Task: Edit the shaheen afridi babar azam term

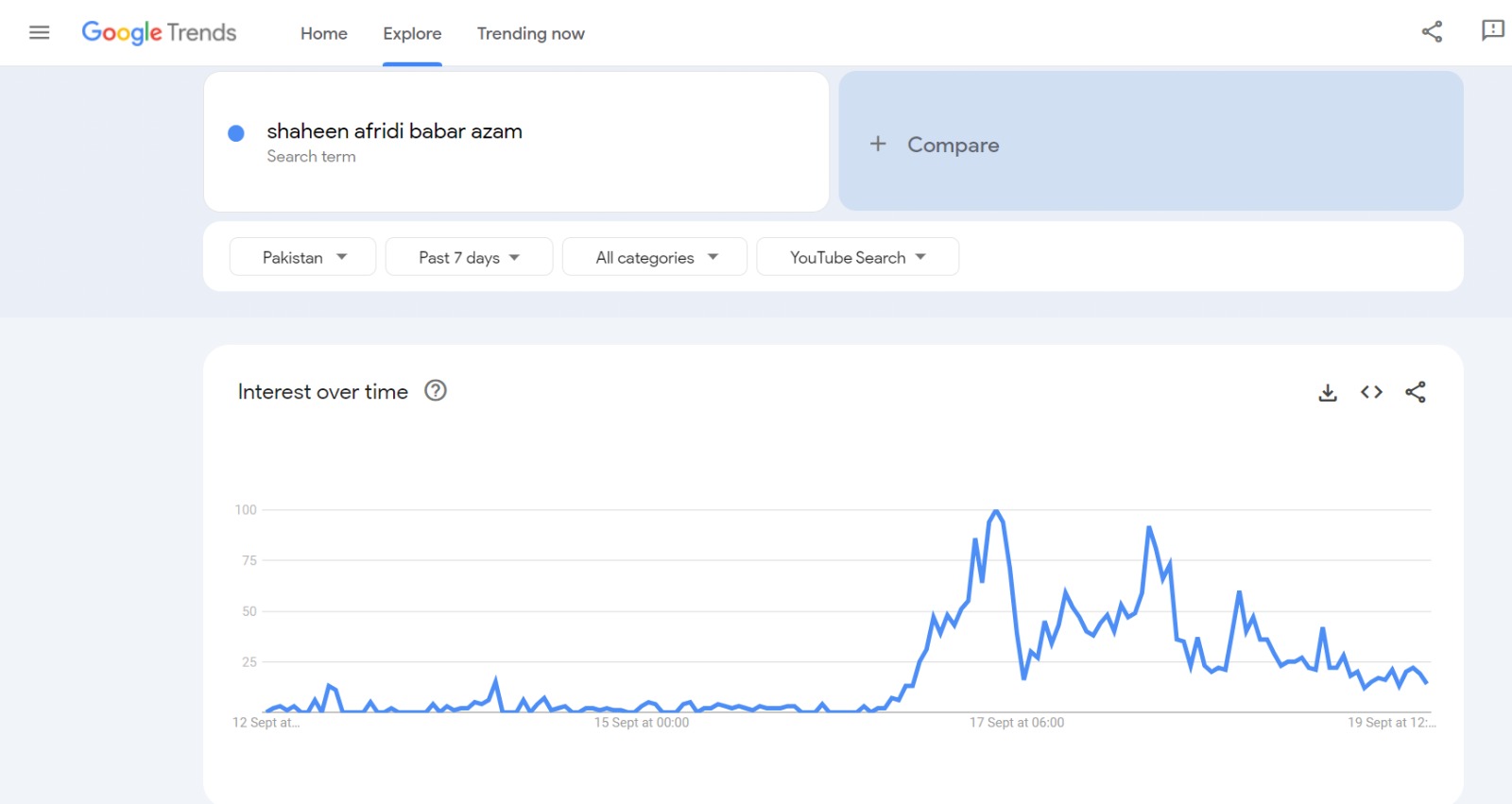Action: [x=394, y=131]
